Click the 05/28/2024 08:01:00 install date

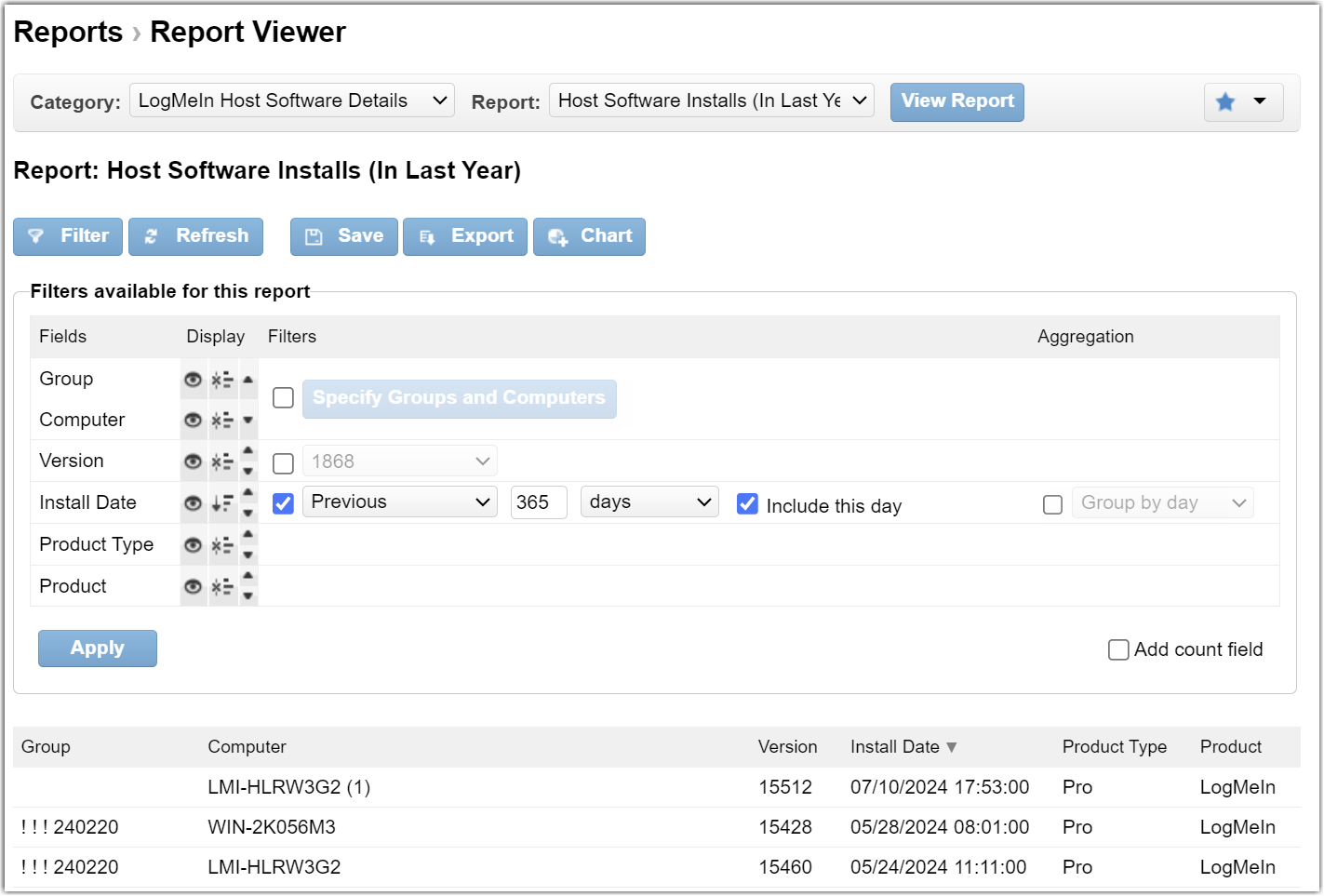(940, 827)
